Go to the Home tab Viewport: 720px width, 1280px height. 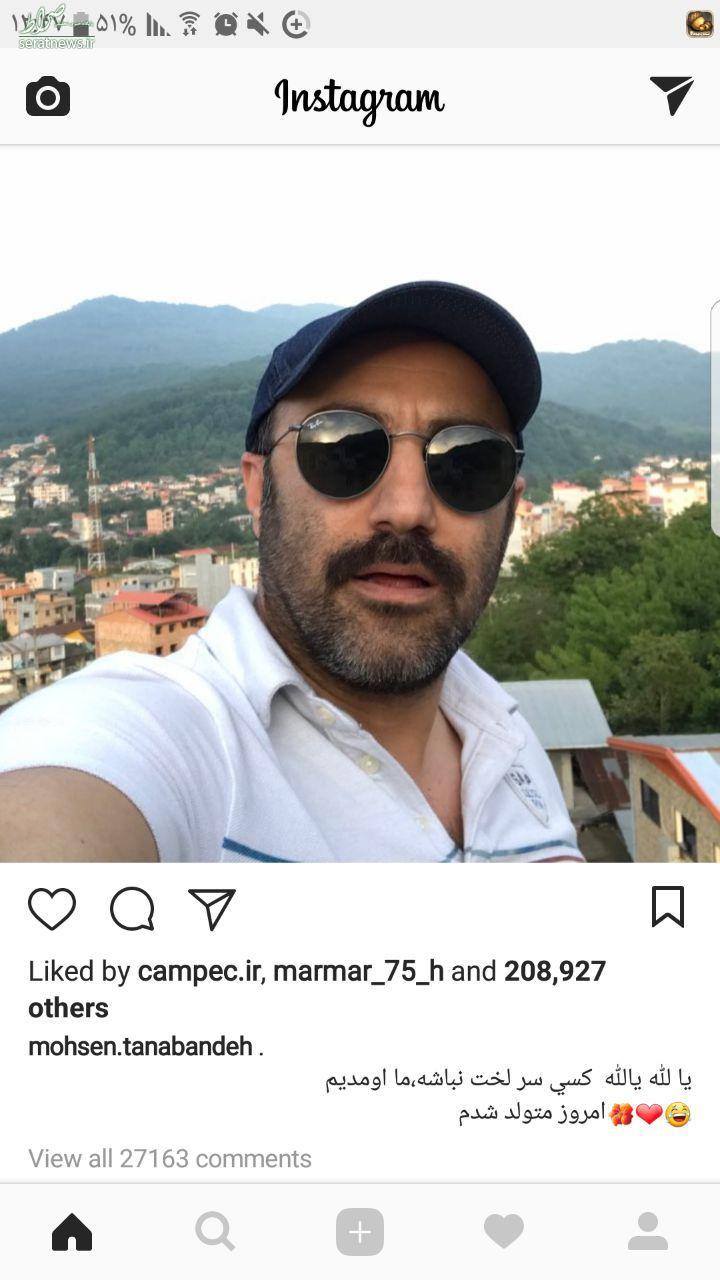coord(72,1232)
